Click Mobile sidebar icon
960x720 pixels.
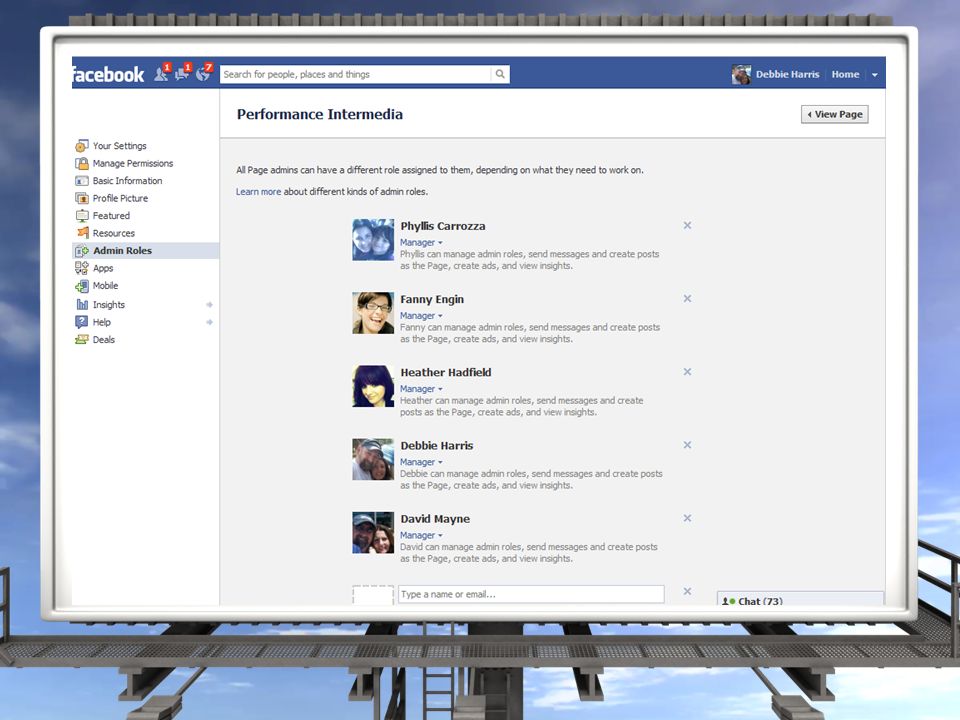(81, 286)
